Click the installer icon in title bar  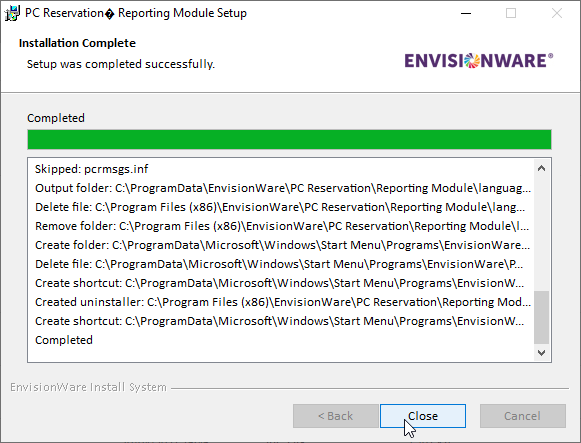point(12,13)
